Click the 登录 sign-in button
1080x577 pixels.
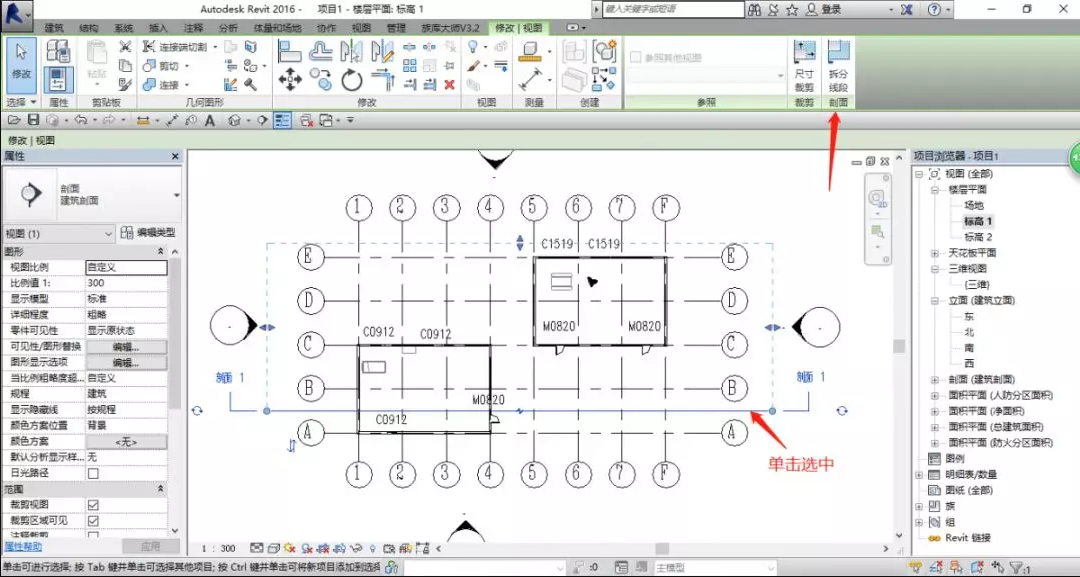tap(824, 10)
